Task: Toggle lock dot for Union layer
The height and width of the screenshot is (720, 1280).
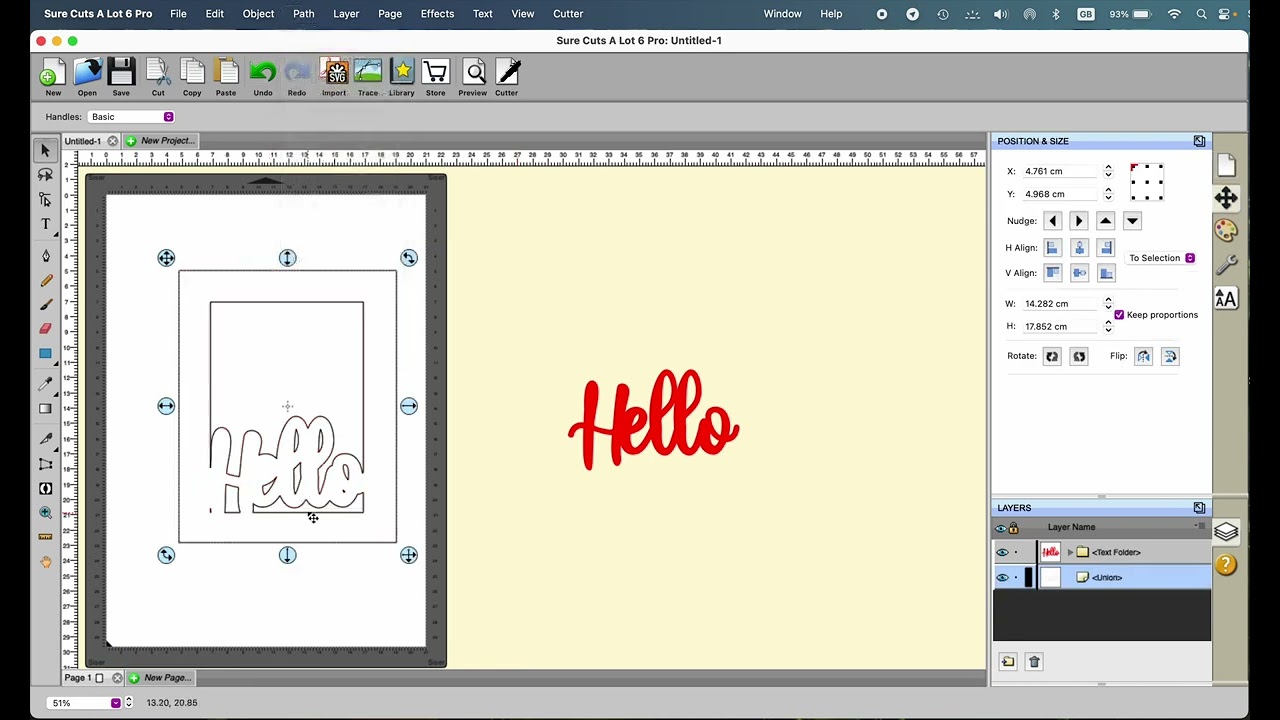Action: tap(1016, 577)
